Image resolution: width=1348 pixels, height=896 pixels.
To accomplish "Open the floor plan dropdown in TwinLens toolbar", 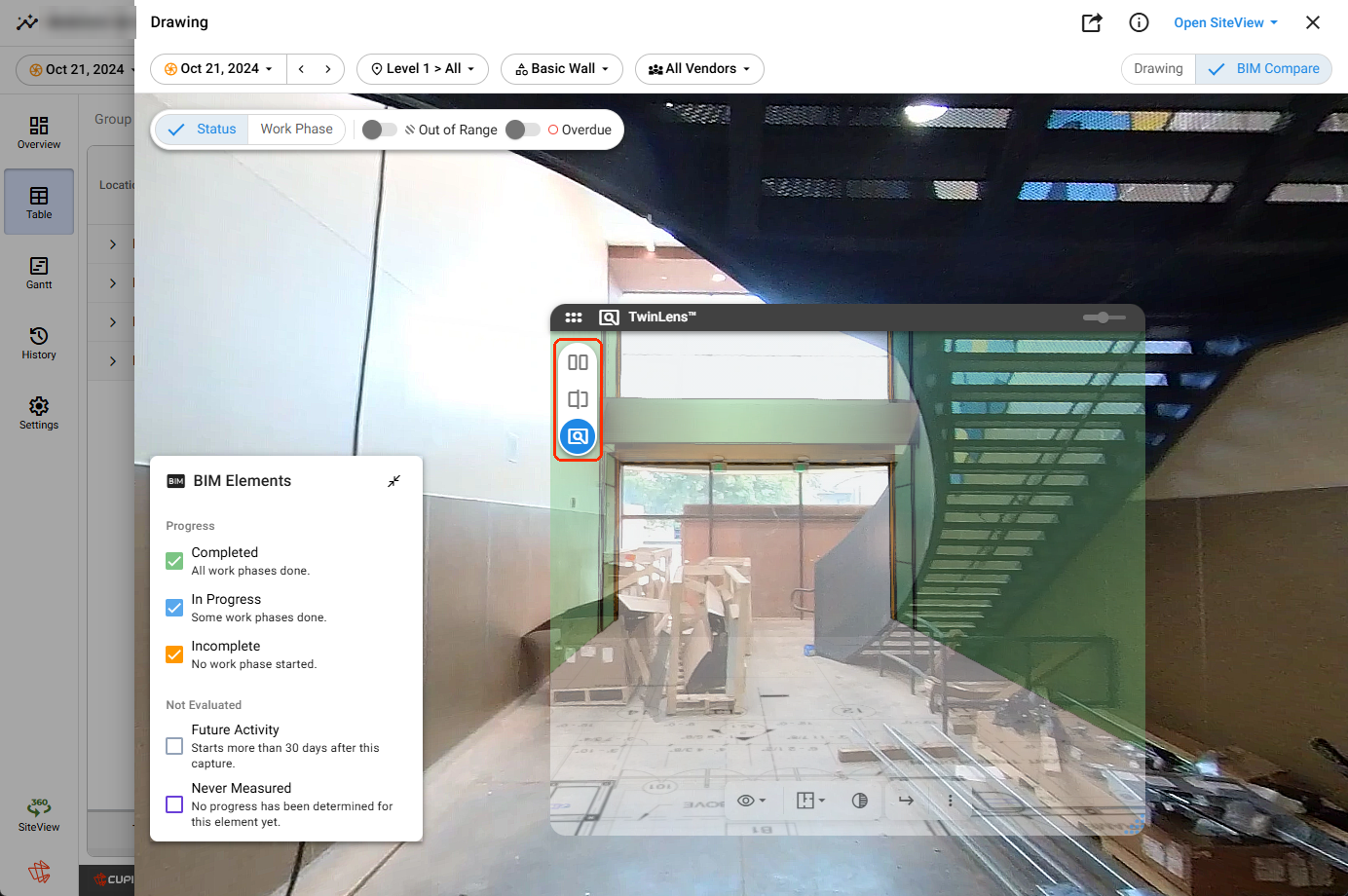I will point(810,801).
